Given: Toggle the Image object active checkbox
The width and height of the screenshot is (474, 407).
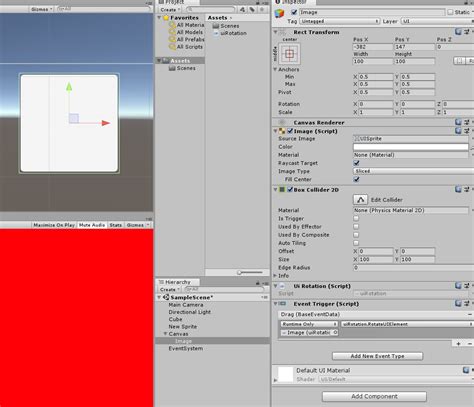Looking at the screenshot, I should click(294, 12).
